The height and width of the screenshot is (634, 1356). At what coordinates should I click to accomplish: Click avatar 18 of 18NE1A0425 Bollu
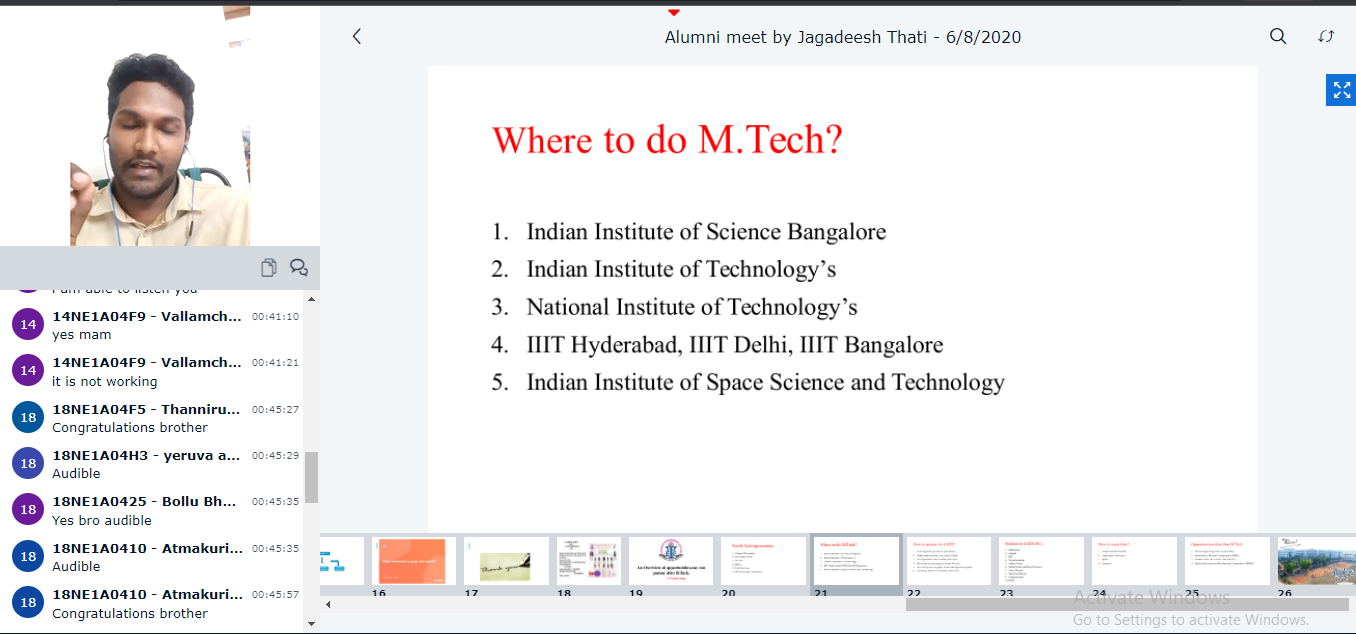point(28,510)
